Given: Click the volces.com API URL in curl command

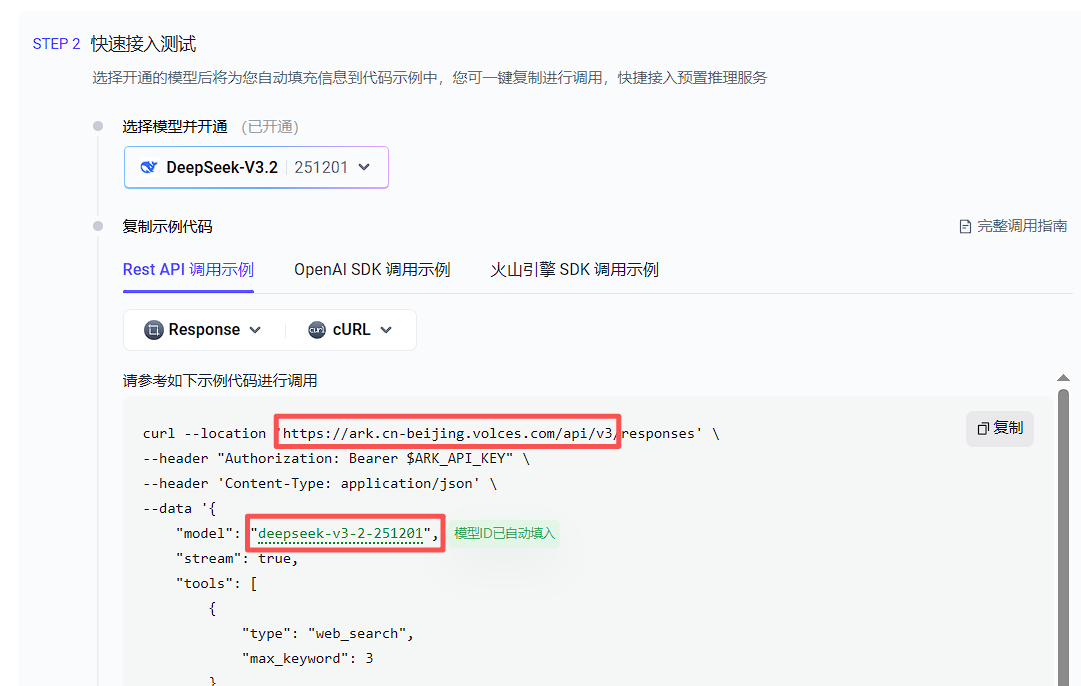Looking at the screenshot, I should (x=450, y=433).
